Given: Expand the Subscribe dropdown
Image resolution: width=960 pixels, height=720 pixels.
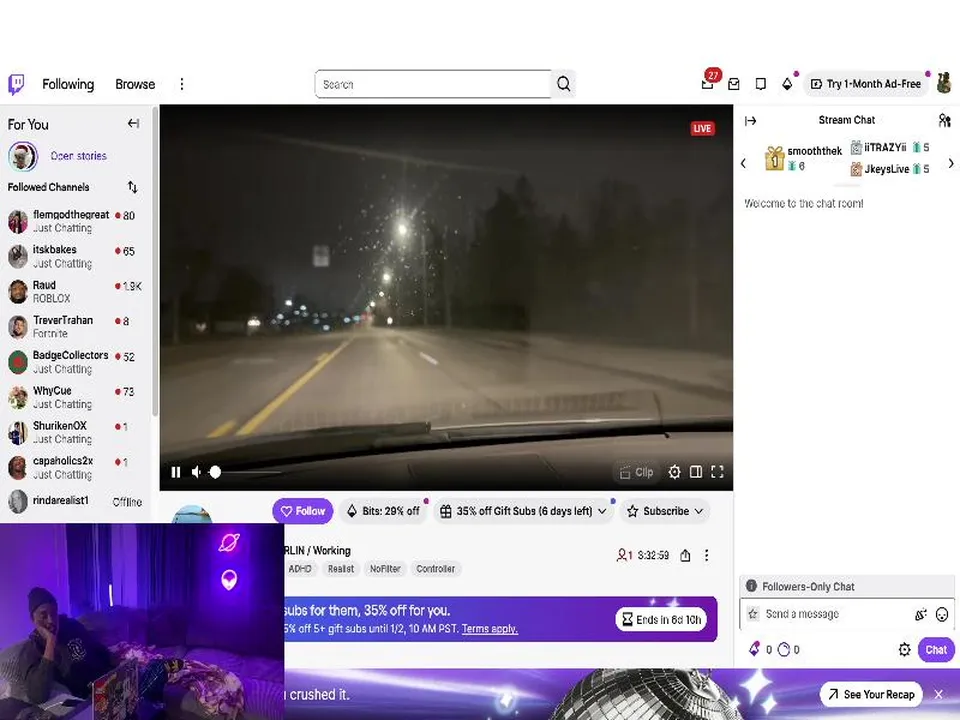Looking at the screenshot, I should (x=665, y=511).
